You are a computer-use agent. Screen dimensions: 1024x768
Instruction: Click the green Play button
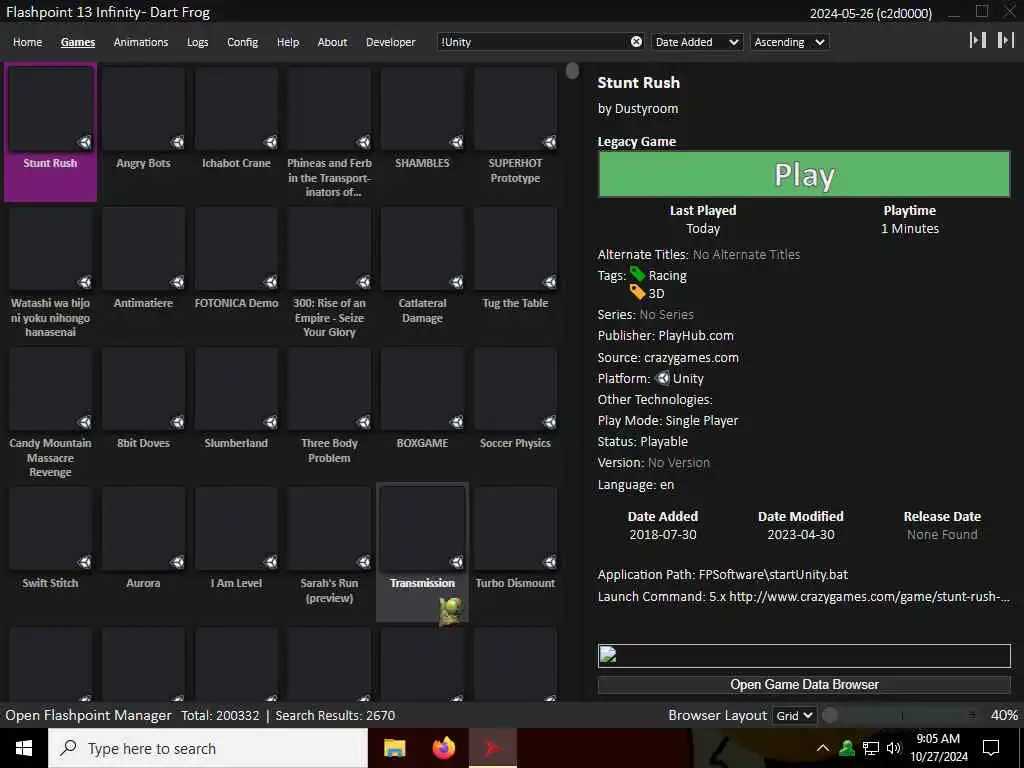coord(804,174)
